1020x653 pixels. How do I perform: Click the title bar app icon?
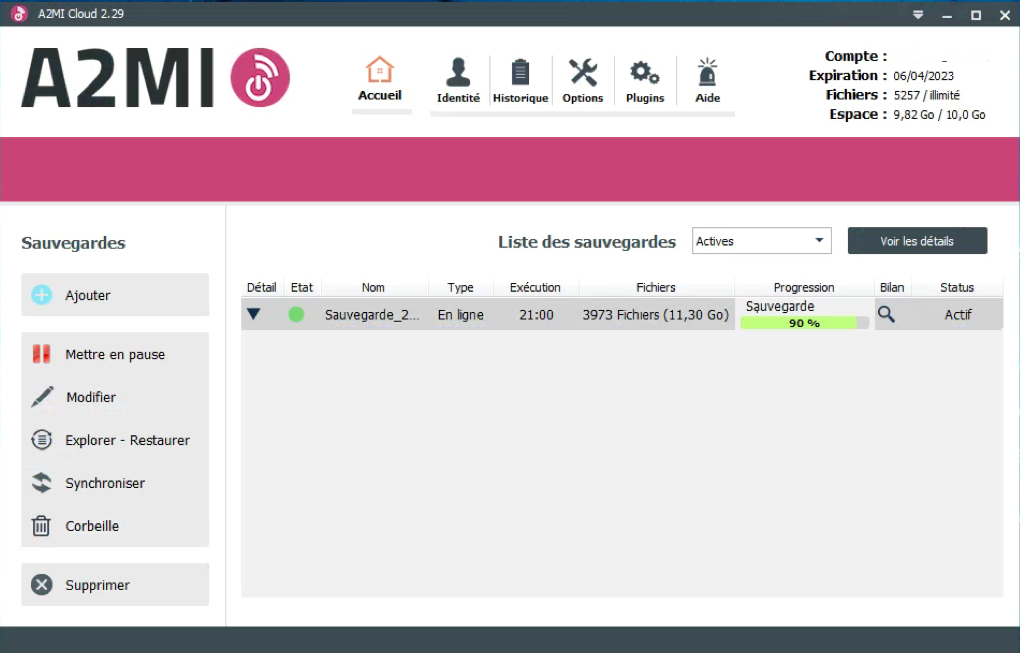click(19, 13)
